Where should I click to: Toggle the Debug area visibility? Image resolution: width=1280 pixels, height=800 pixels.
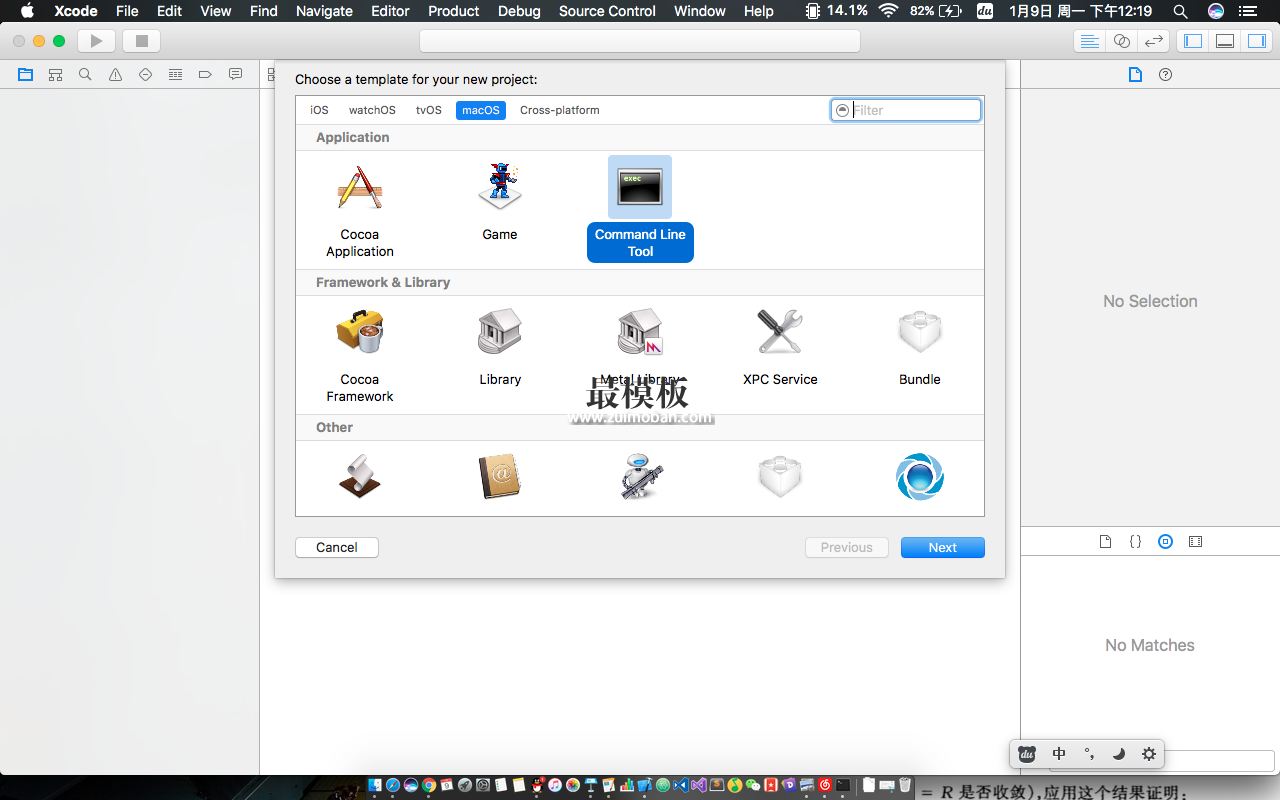point(1224,41)
